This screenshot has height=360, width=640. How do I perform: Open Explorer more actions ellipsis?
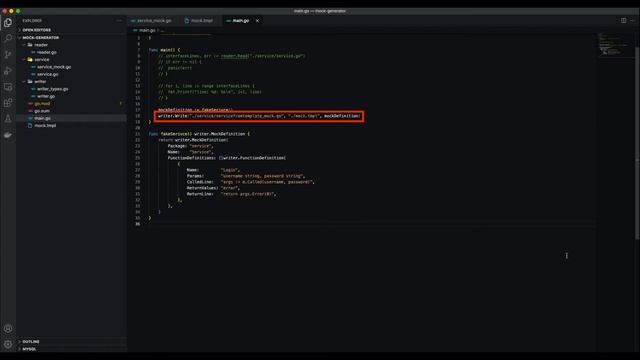pos(119,20)
